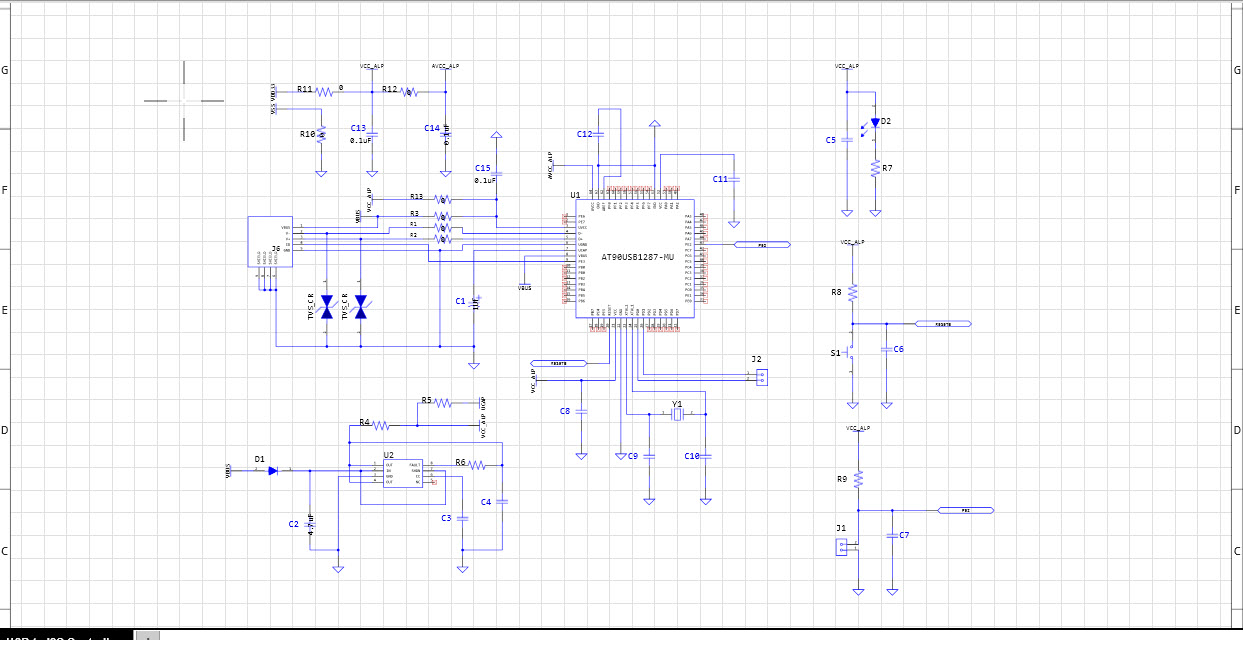This screenshot has height=656, width=1243.
Task: Click the 4.7uF value beside C2
Action: coord(311,525)
